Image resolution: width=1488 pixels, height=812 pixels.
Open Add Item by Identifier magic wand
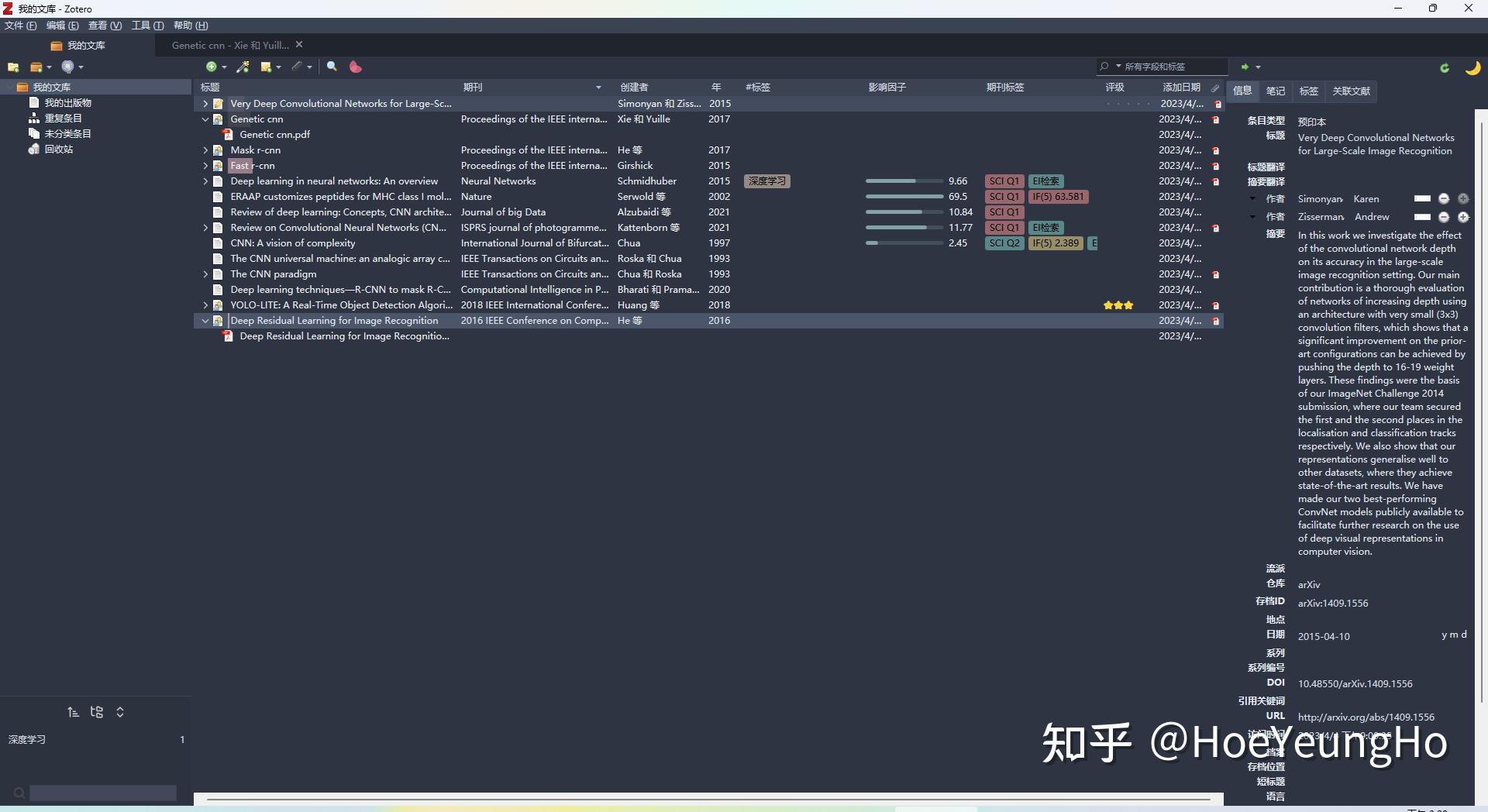click(243, 67)
